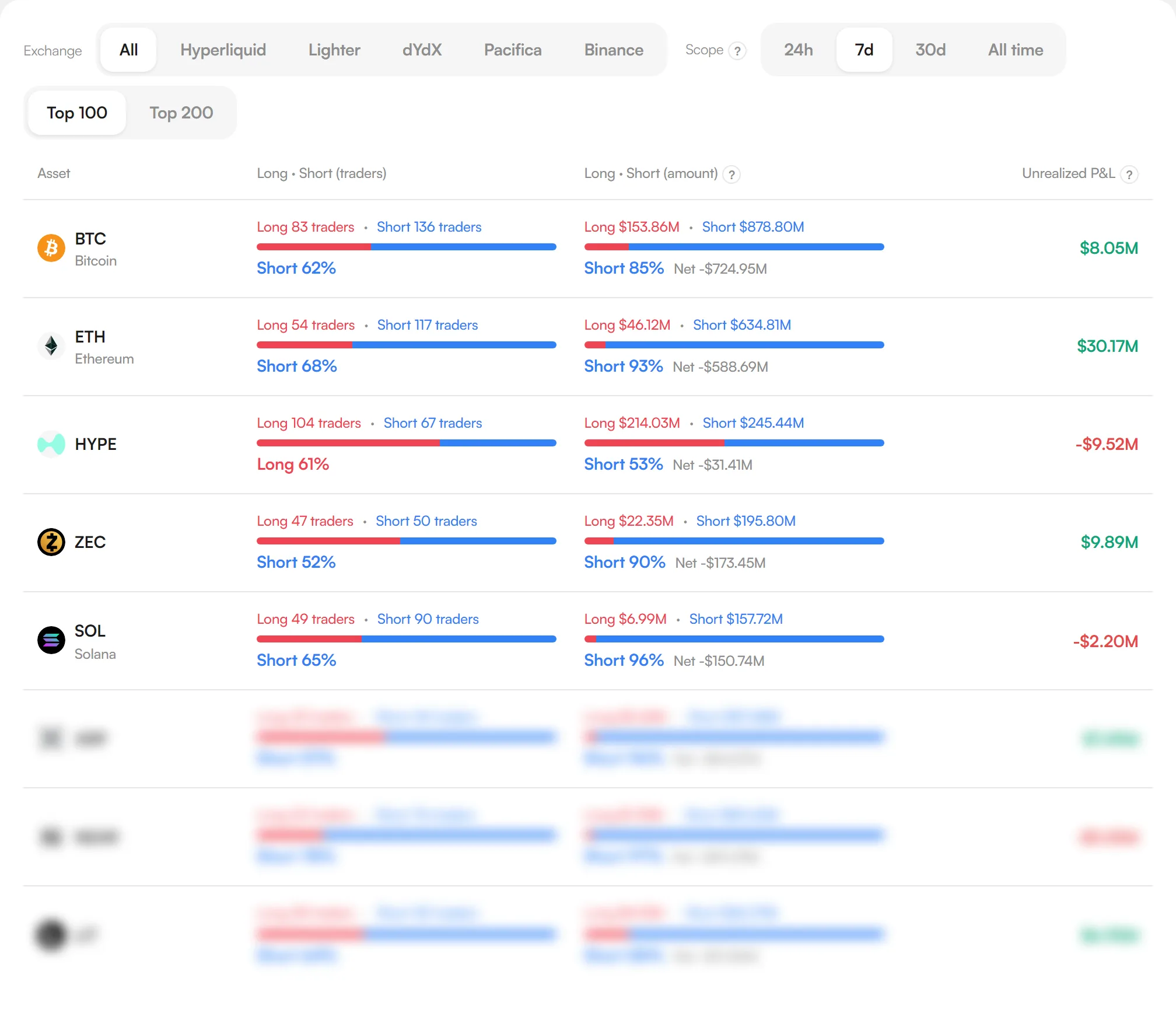Click the Solana logo icon
The width and height of the screenshot is (1176, 1013).
click(51, 640)
